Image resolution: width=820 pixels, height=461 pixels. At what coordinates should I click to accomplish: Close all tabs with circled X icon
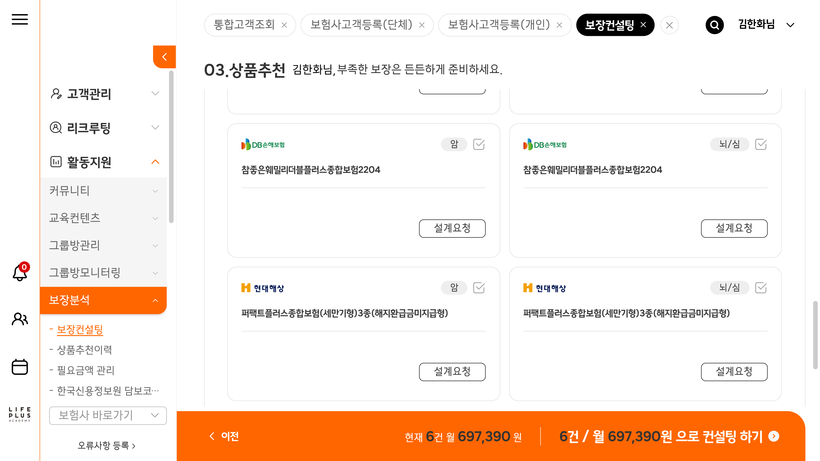(670, 25)
